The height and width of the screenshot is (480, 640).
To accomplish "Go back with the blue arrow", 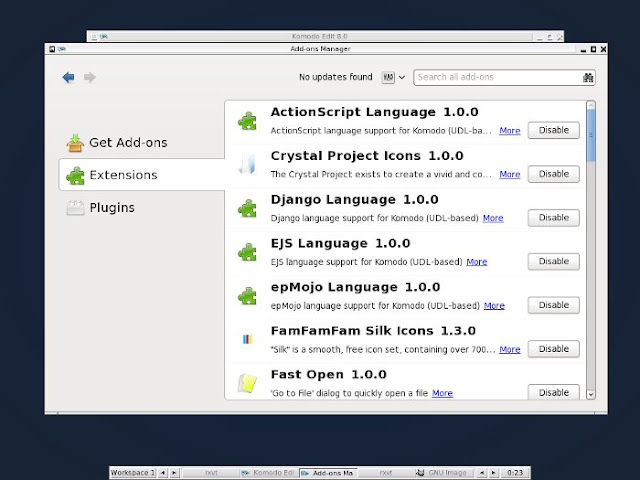I will pyautogui.click(x=68, y=77).
